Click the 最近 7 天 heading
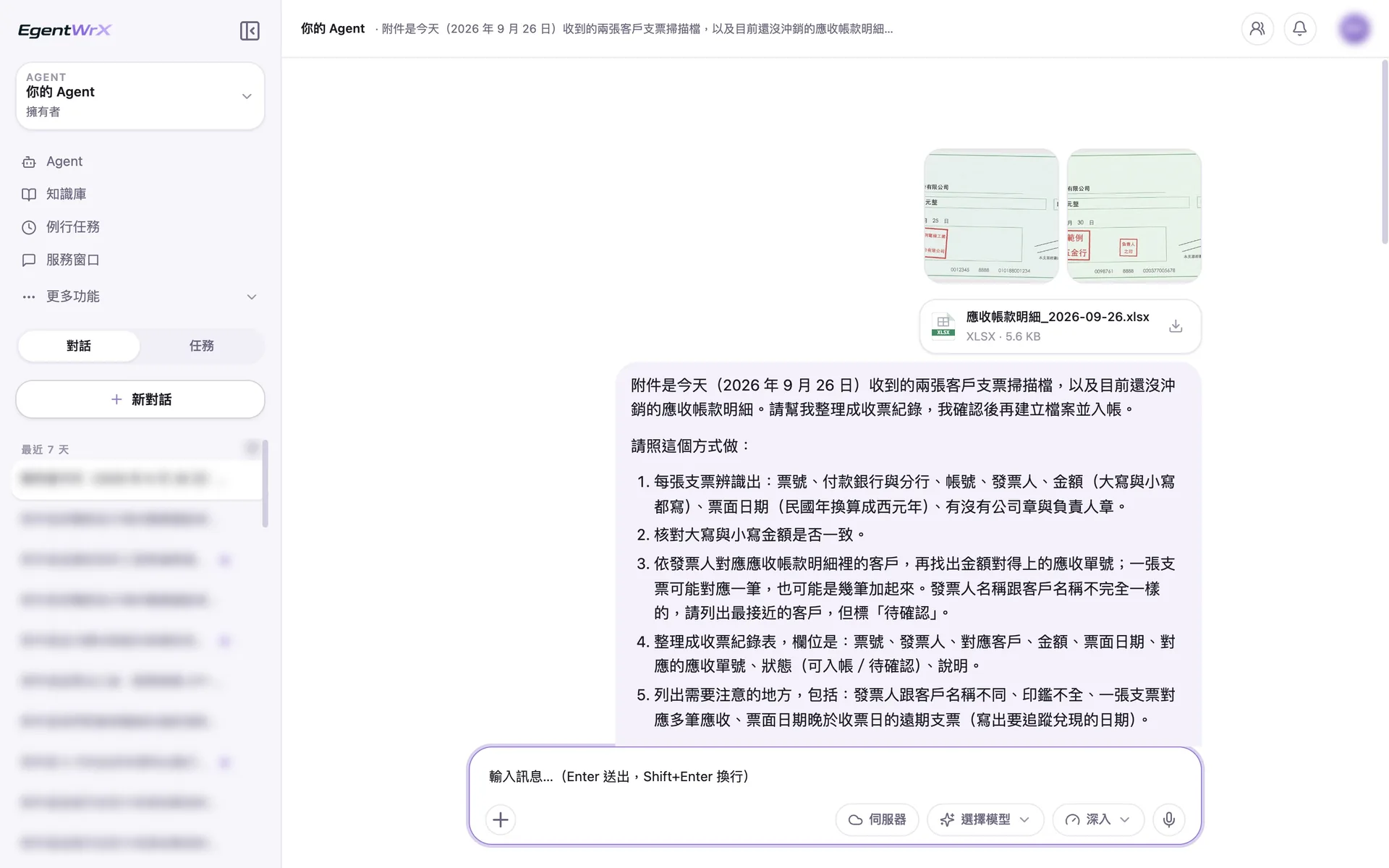1389x868 pixels. [45, 449]
